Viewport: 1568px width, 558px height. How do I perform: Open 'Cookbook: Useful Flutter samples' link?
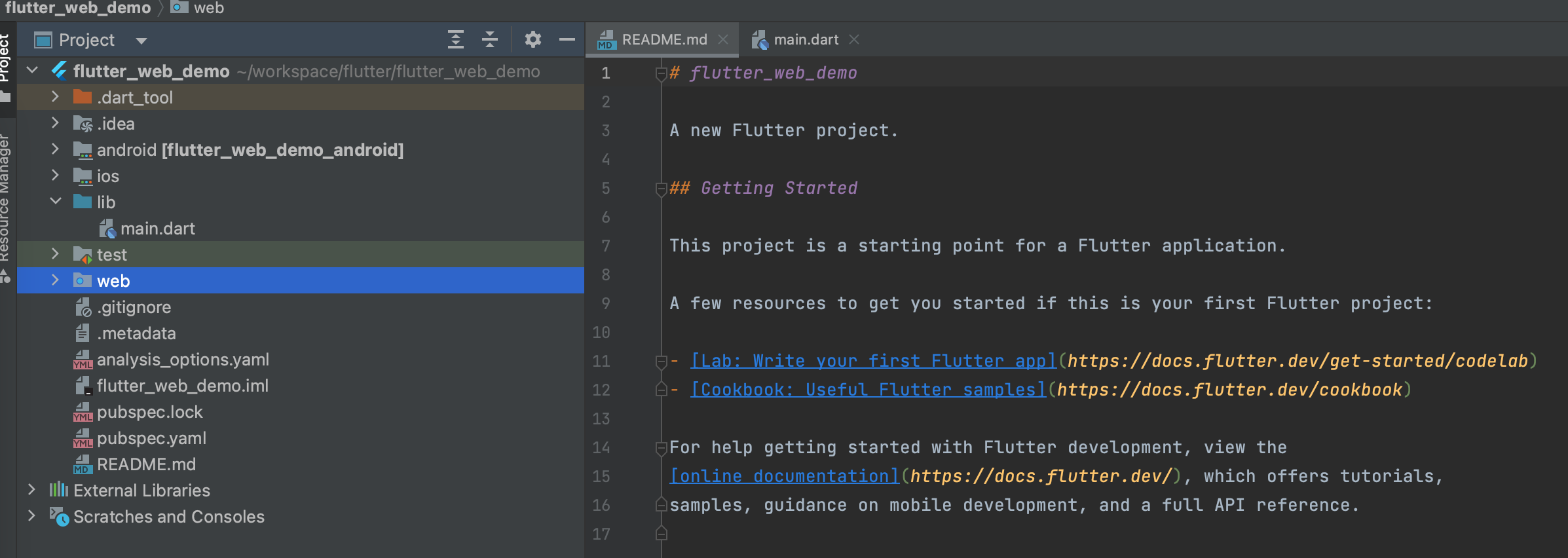[x=868, y=390]
